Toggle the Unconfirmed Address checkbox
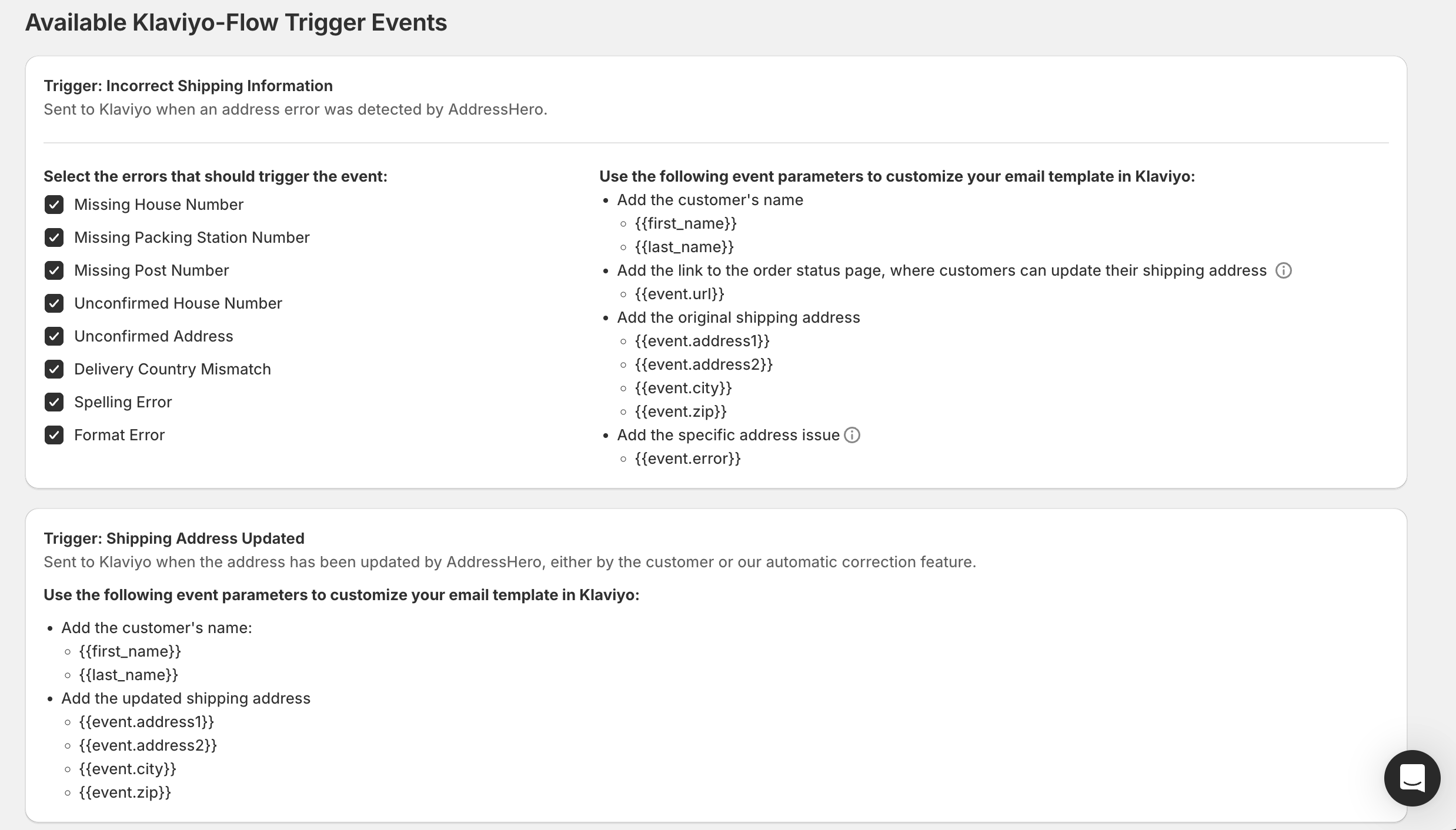 click(x=54, y=336)
